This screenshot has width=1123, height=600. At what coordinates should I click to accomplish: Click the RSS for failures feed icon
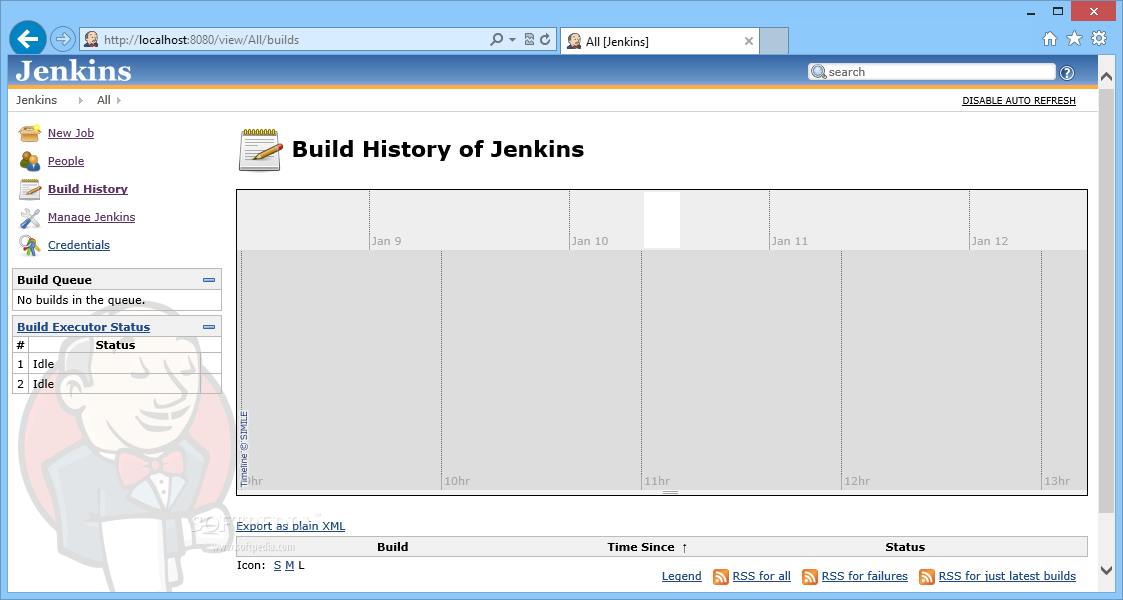(809, 576)
